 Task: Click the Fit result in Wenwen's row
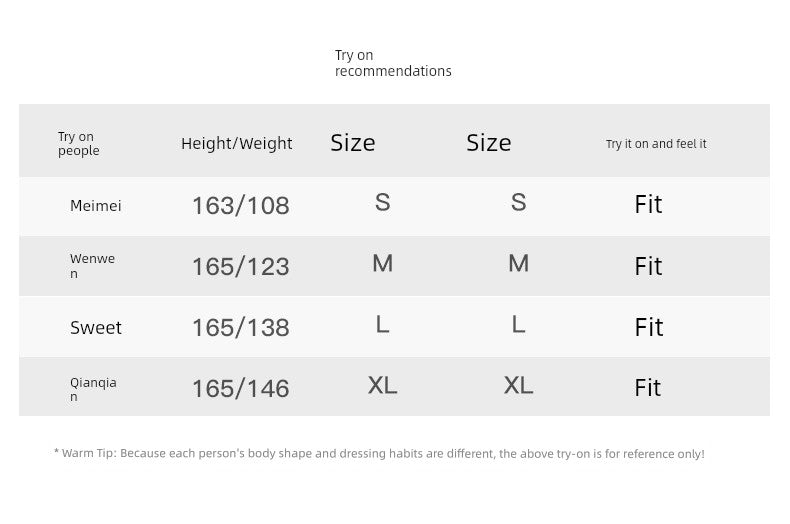pyautogui.click(x=648, y=266)
